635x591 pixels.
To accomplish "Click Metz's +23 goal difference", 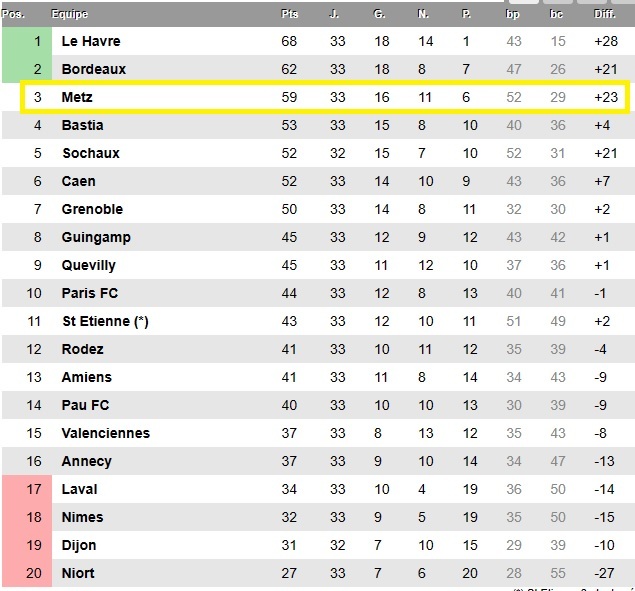I will pyautogui.click(x=605, y=97).
